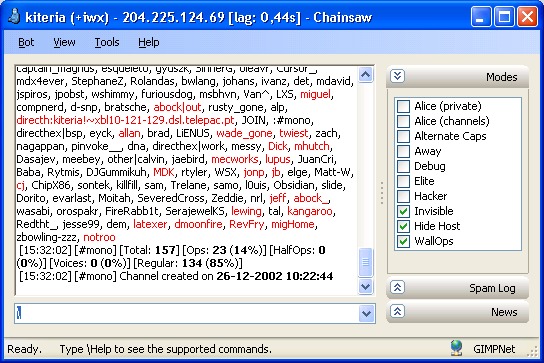Uncheck the Hide Host mode

coord(403,226)
